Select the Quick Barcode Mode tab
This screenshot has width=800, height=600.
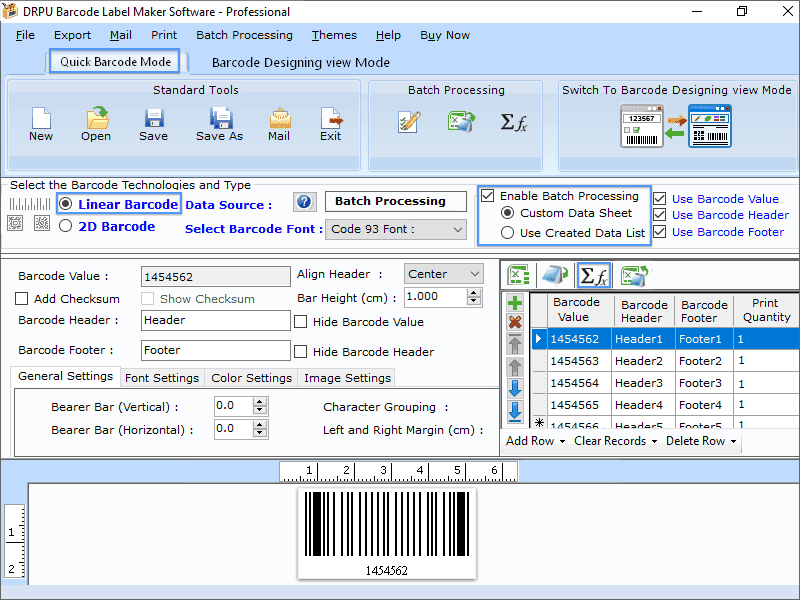click(115, 62)
